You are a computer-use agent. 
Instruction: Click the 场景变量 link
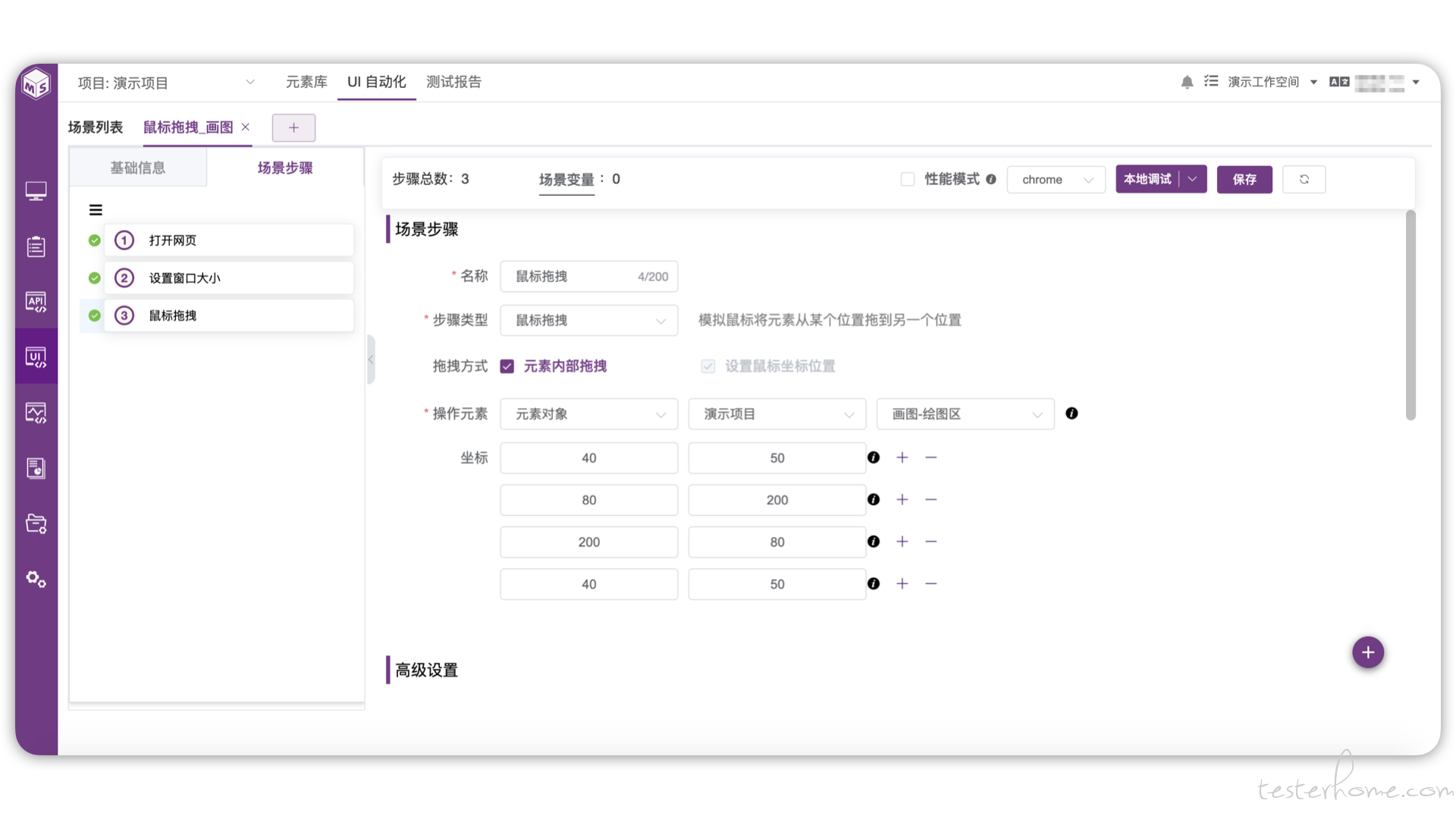pos(566,180)
